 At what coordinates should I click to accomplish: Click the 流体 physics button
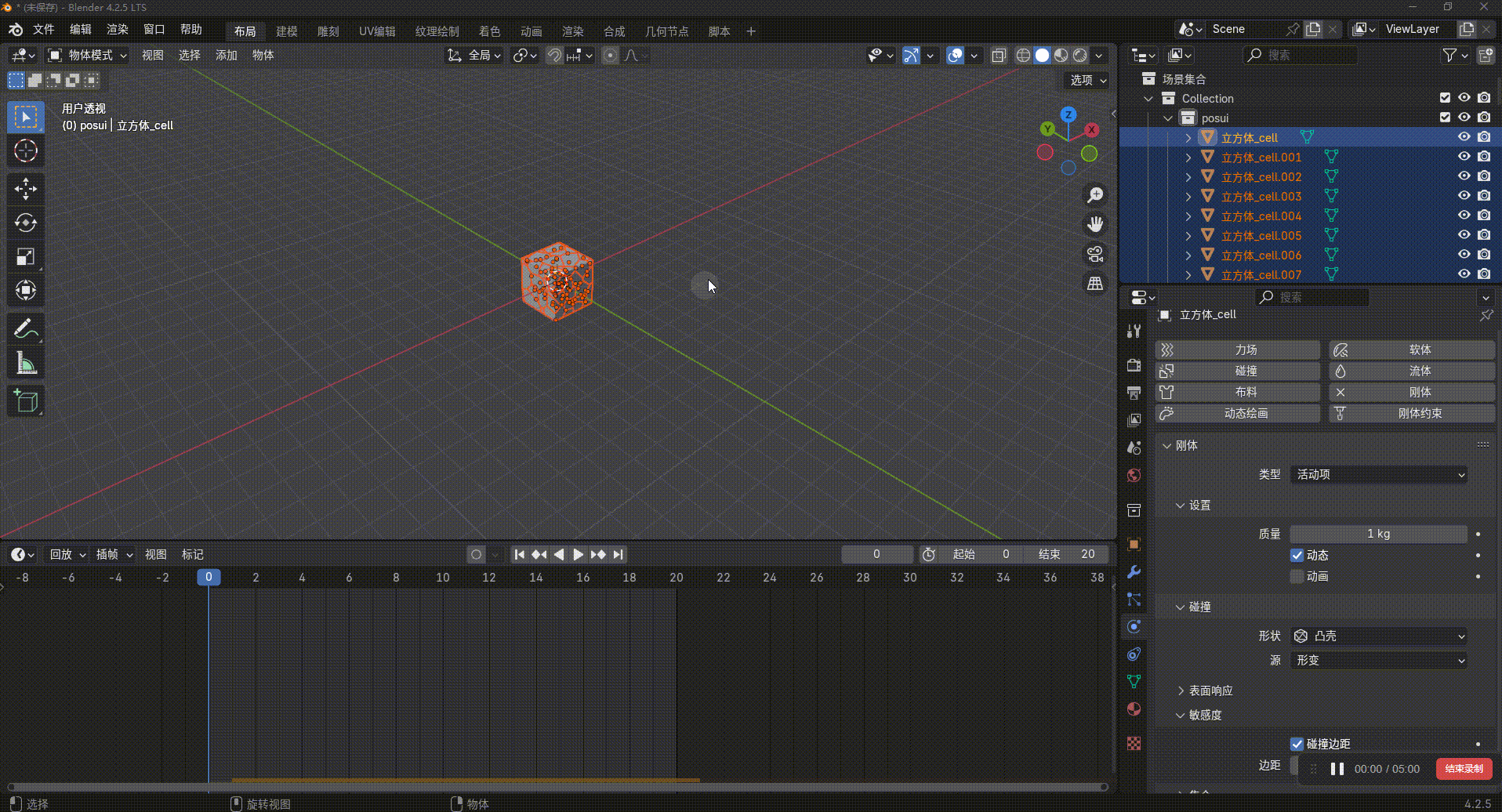coord(1412,371)
